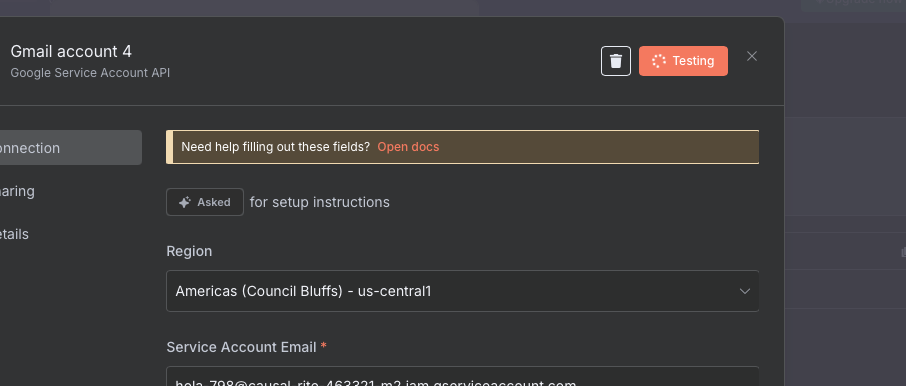The height and width of the screenshot is (386, 906).
Task: Click the sparkle icon on Asked
Action: (185, 202)
